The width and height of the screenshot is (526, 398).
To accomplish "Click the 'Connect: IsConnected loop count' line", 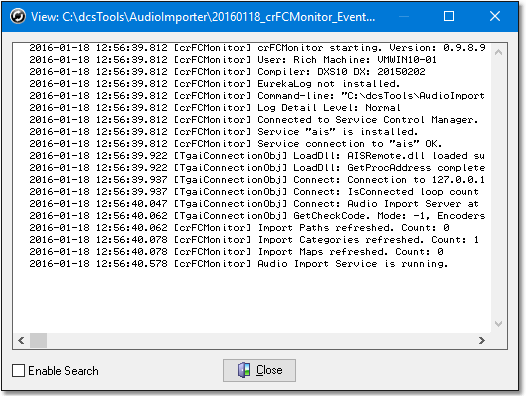I will pyautogui.click(x=254, y=192).
